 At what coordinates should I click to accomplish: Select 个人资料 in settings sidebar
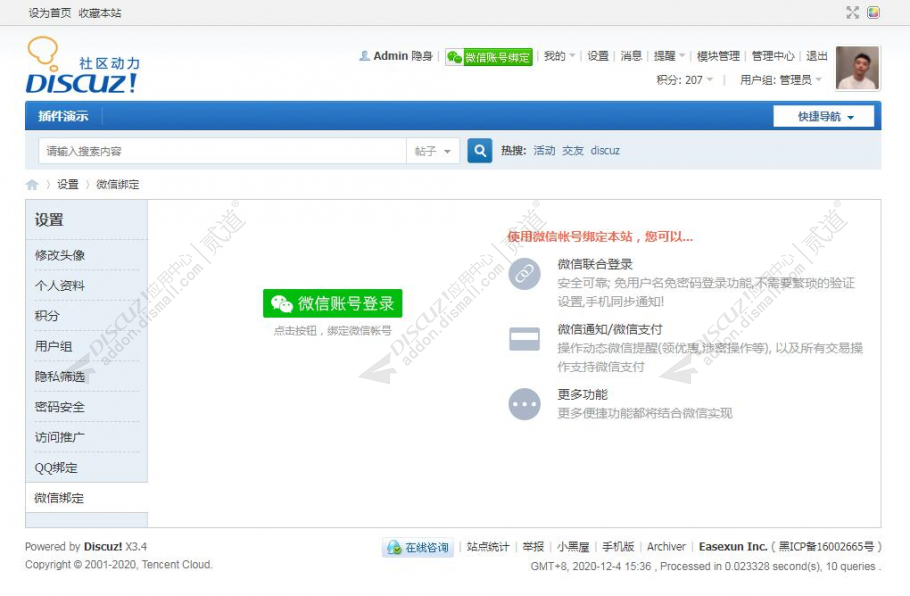60,286
